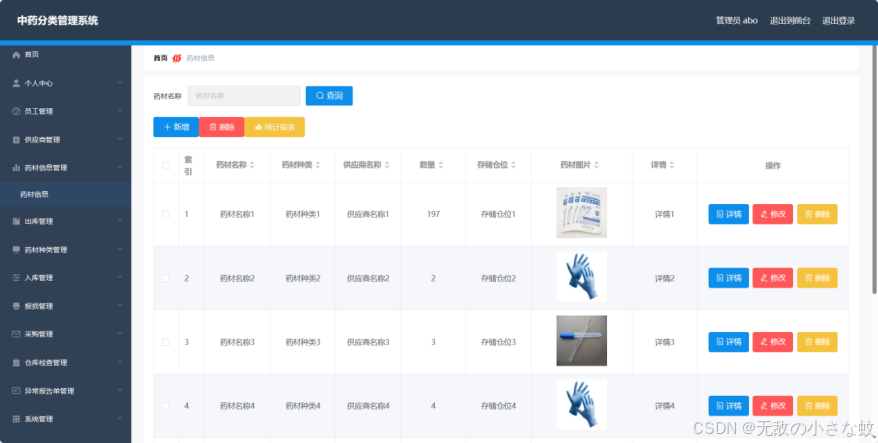Click the red 删除 batch delete button

222,127
